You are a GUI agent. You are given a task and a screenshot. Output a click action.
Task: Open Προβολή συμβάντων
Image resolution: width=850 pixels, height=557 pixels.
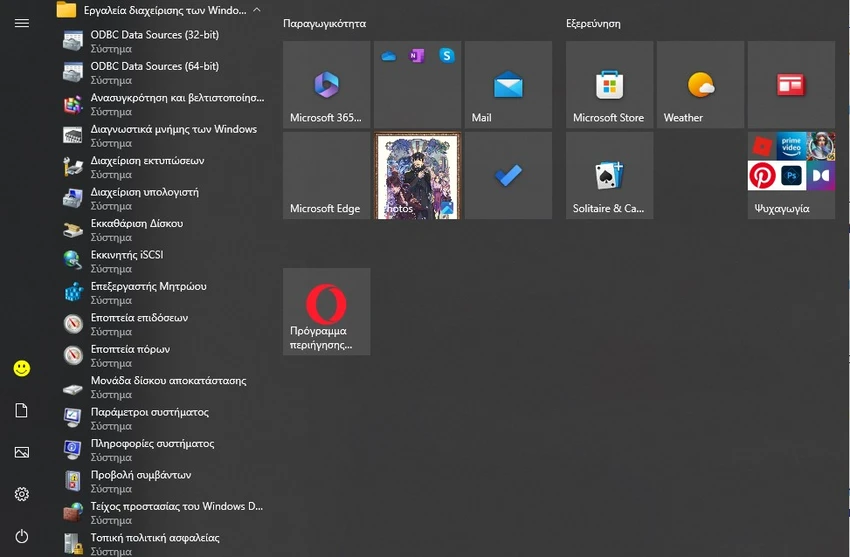163,481
